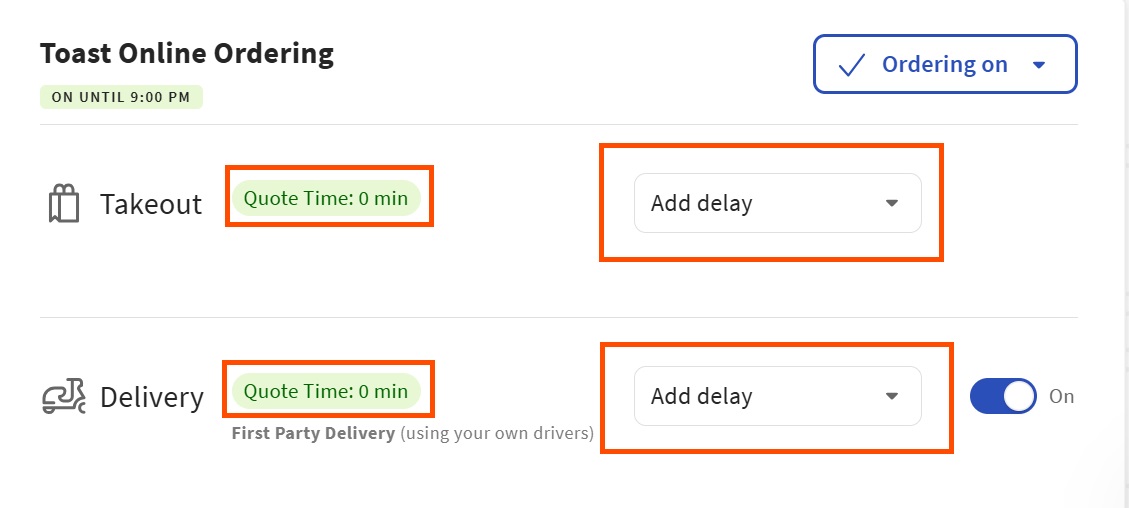Screen dimensions: 1129x508
Task: Click the Takeout Quote Time badge
Action: point(326,198)
